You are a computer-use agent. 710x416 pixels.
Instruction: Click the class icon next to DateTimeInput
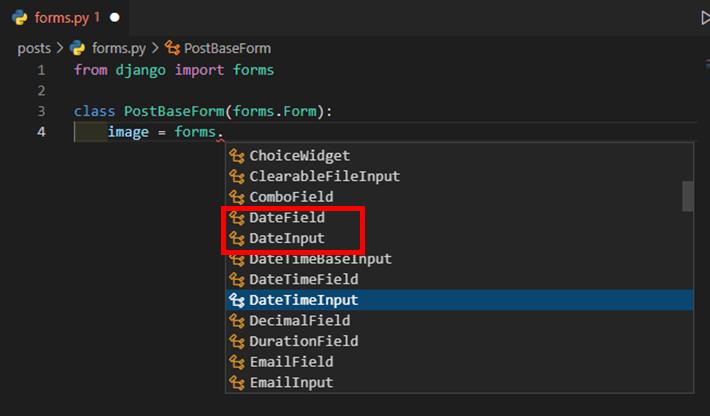(x=237, y=300)
